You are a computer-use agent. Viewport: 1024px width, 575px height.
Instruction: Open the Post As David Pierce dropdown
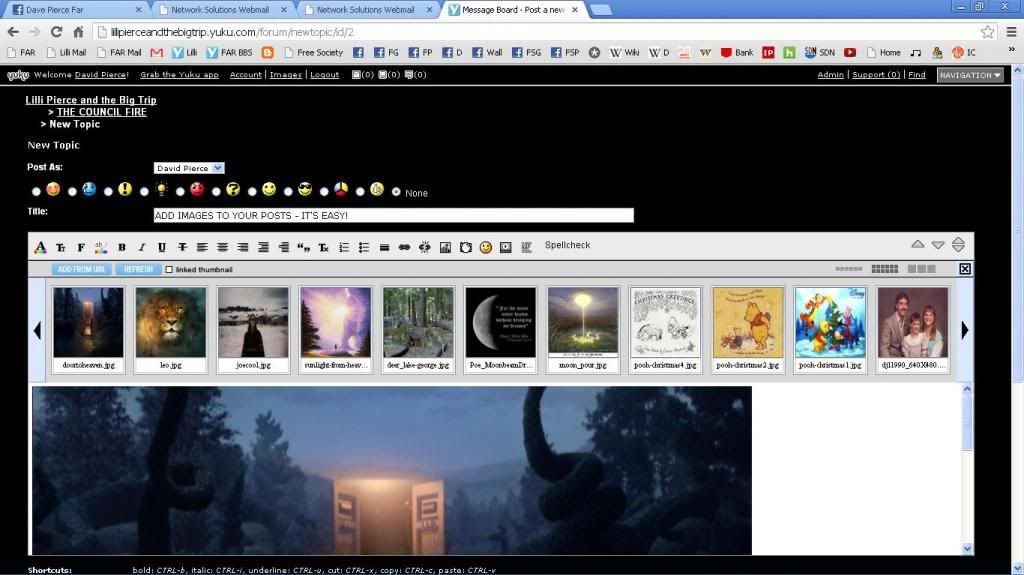(189, 168)
